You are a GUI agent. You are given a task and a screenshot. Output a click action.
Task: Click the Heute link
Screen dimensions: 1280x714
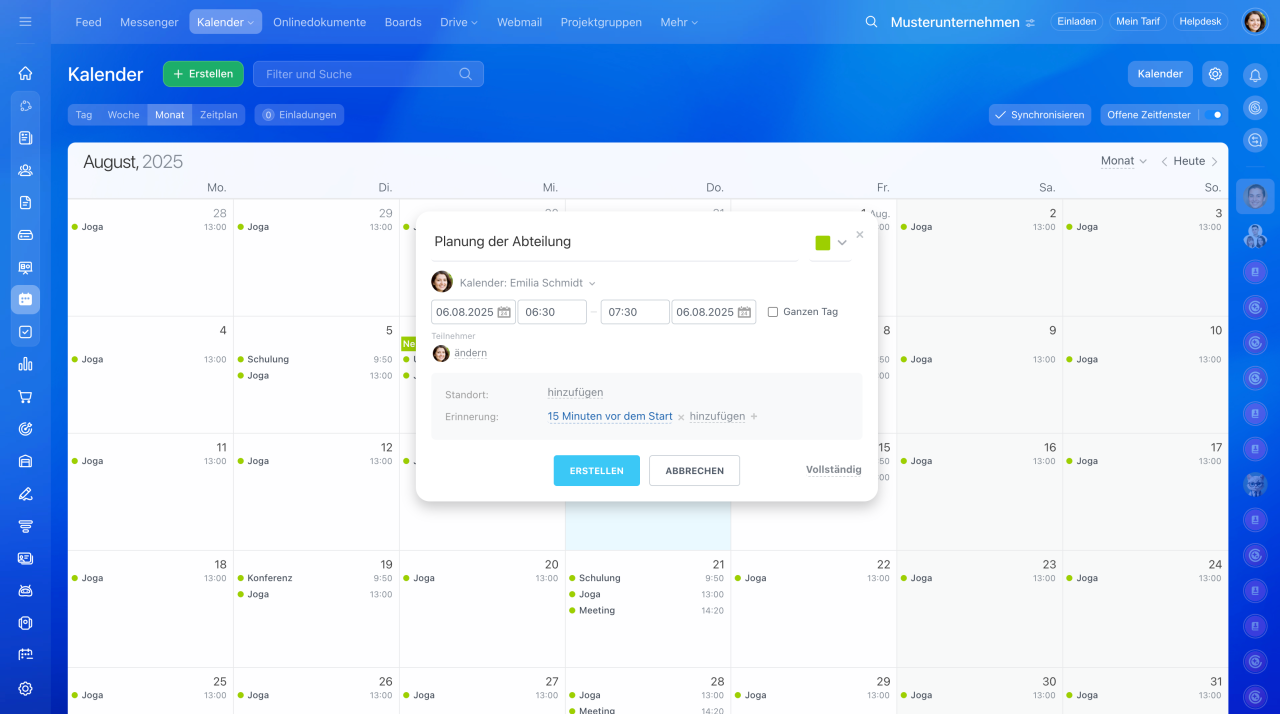point(1189,161)
